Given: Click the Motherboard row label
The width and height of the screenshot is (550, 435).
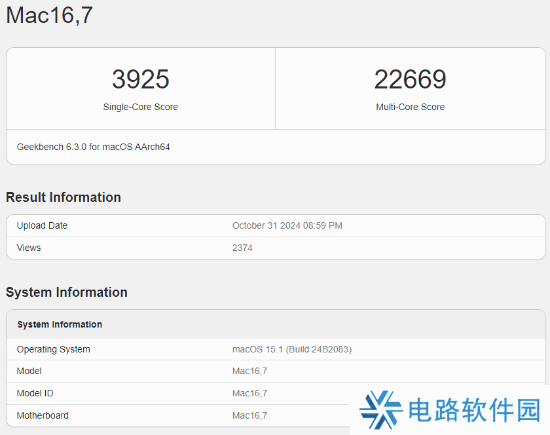Looking at the screenshot, I should [x=42, y=415].
